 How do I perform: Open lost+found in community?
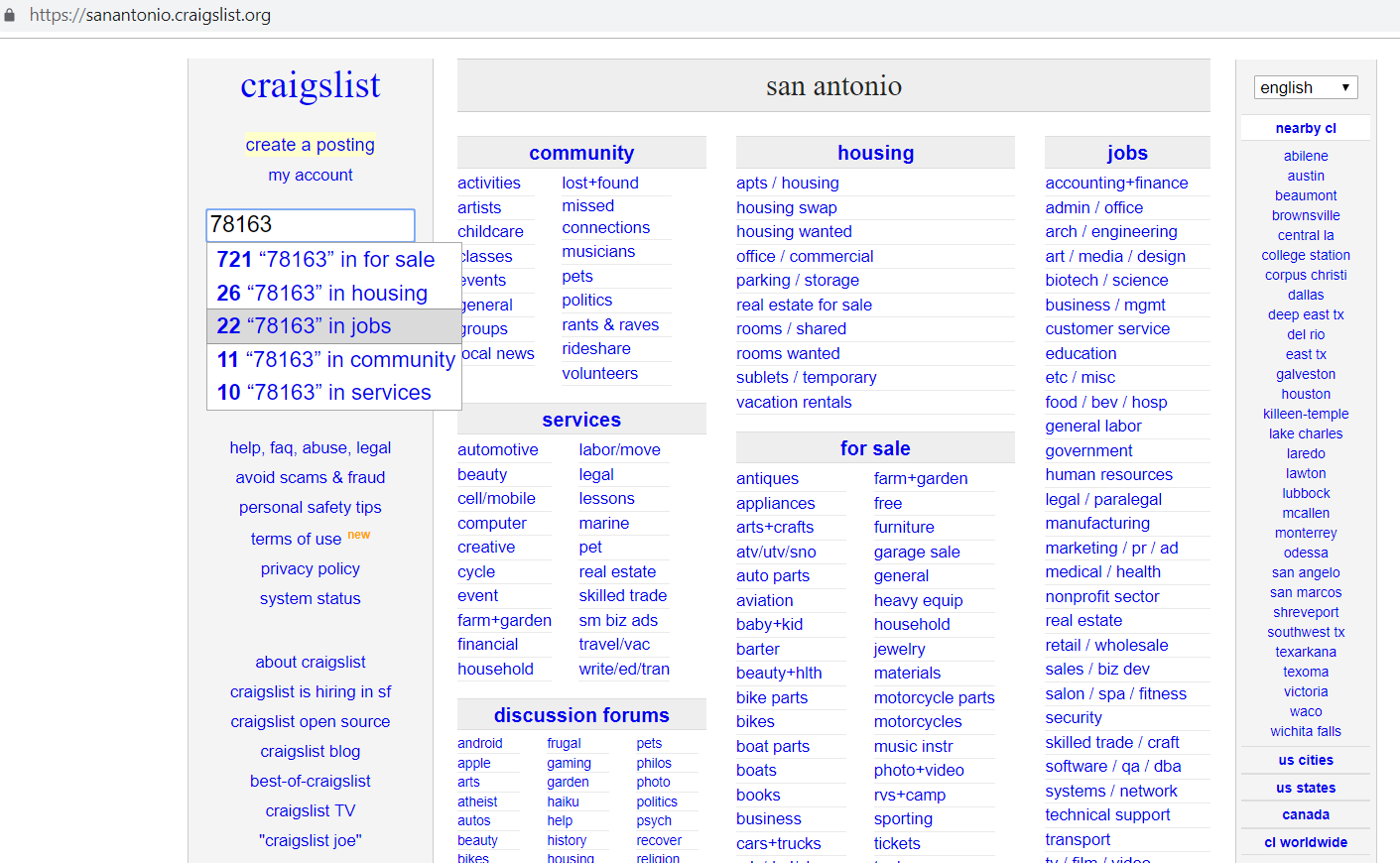click(x=600, y=183)
